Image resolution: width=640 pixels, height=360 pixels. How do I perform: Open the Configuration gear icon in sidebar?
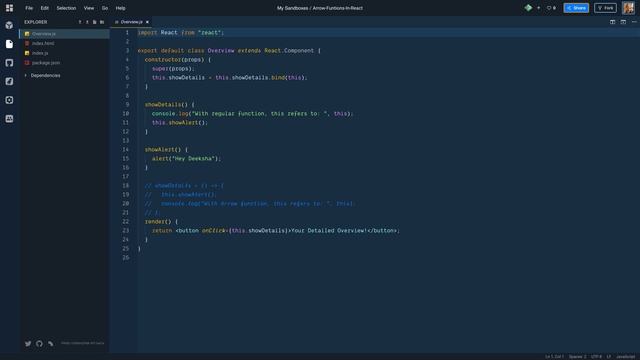9,100
